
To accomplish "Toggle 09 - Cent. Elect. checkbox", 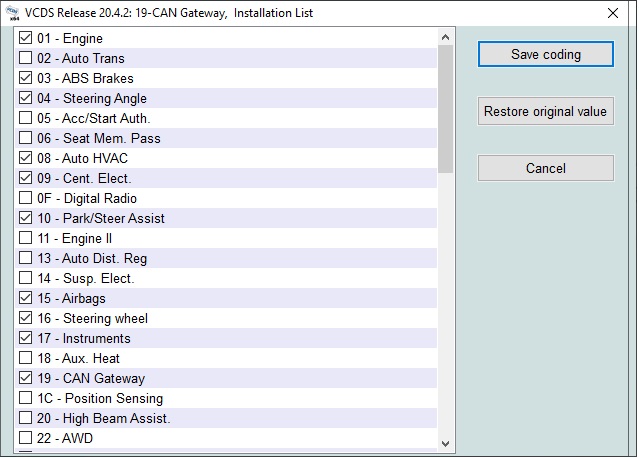I will (25, 178).
